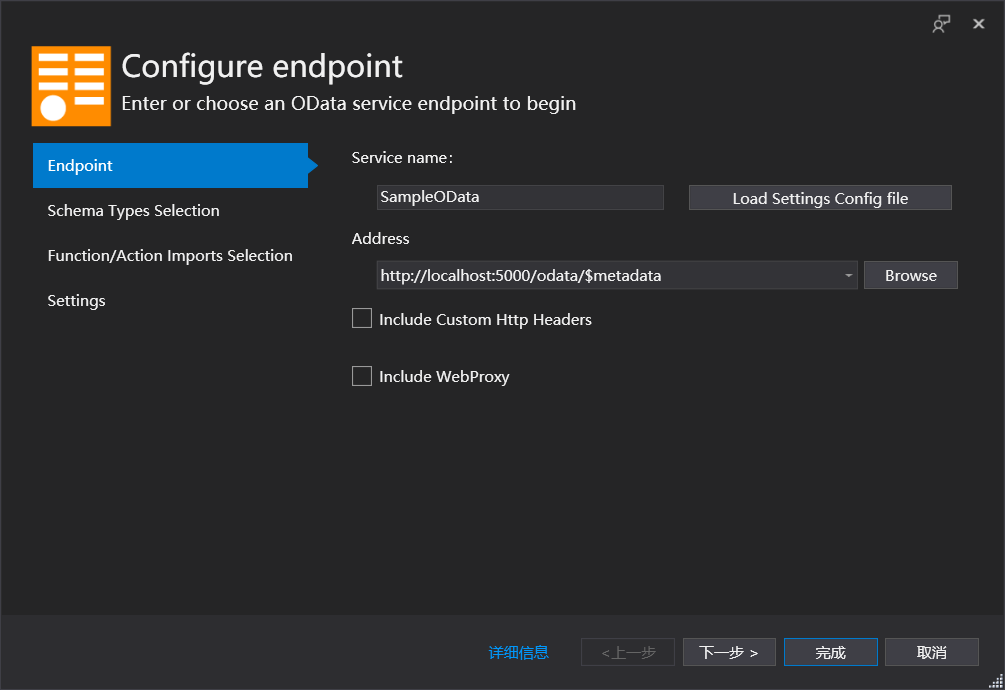Click the feedback icon in title bar
Image resolution: width=1005 pixels, height=690 pixels.
(941, 24)
